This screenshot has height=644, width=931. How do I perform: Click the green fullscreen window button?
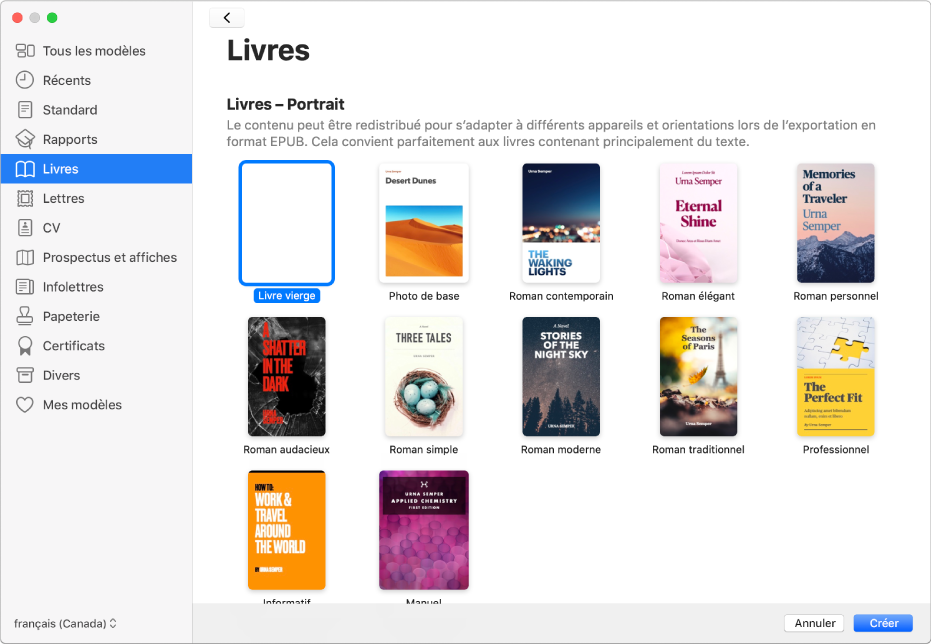[x=52, y=18]
